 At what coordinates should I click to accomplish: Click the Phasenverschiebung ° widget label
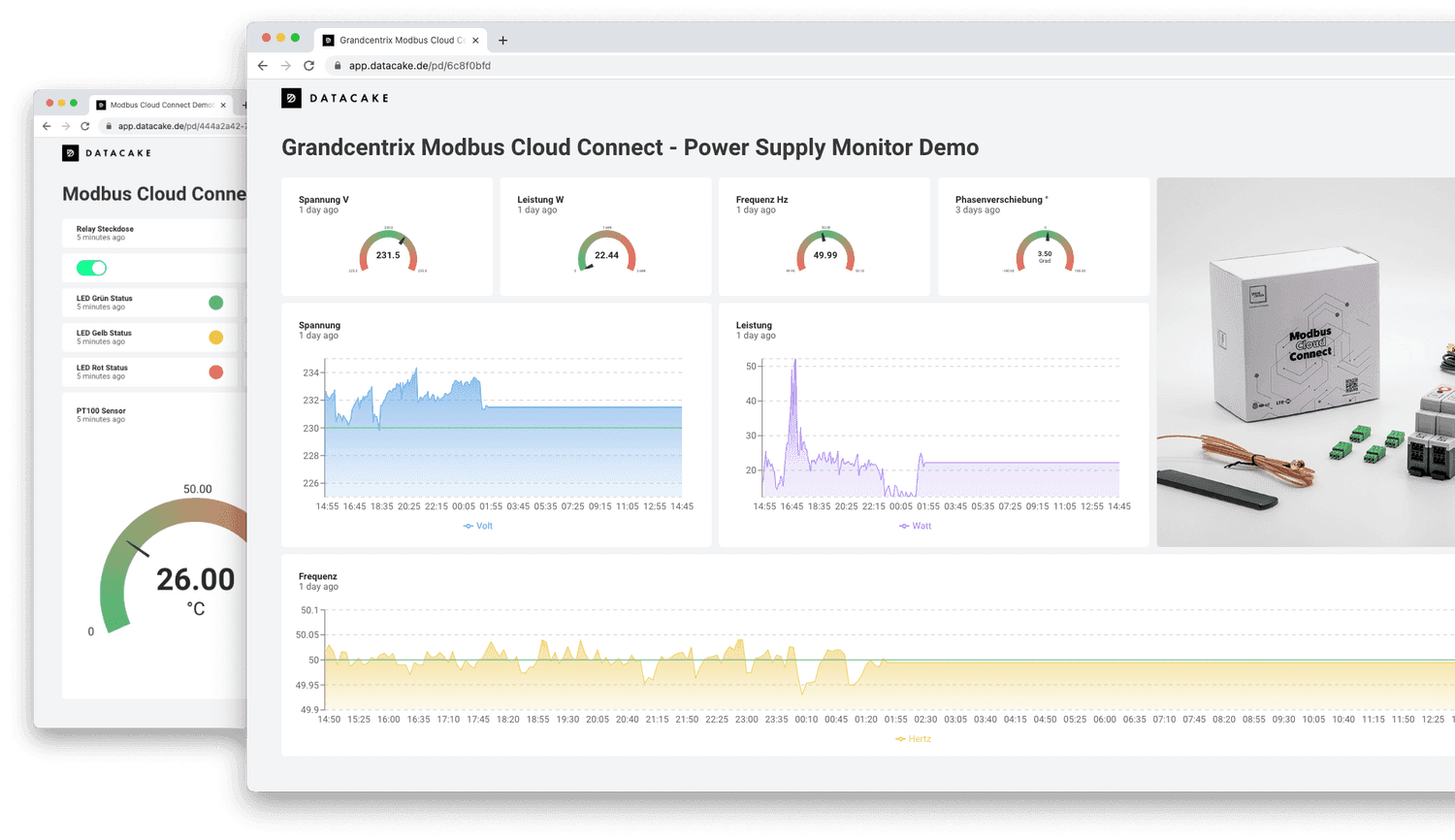pos(1002,200)
